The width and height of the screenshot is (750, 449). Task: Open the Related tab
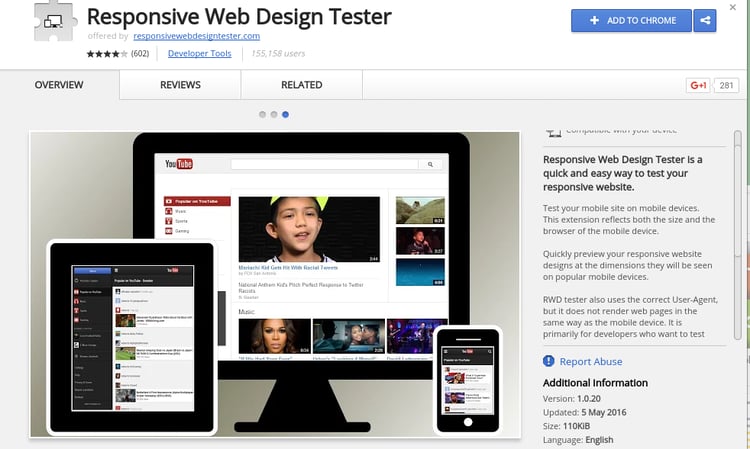pyautogui.click(x=301, y=86)
